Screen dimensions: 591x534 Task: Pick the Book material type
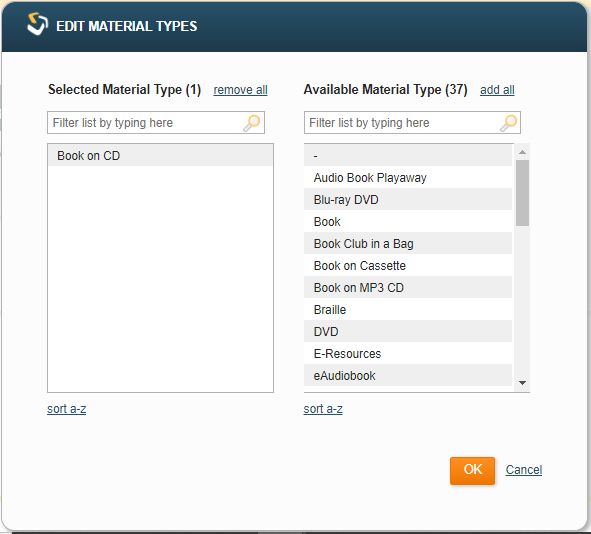click(x=408, y=221)
